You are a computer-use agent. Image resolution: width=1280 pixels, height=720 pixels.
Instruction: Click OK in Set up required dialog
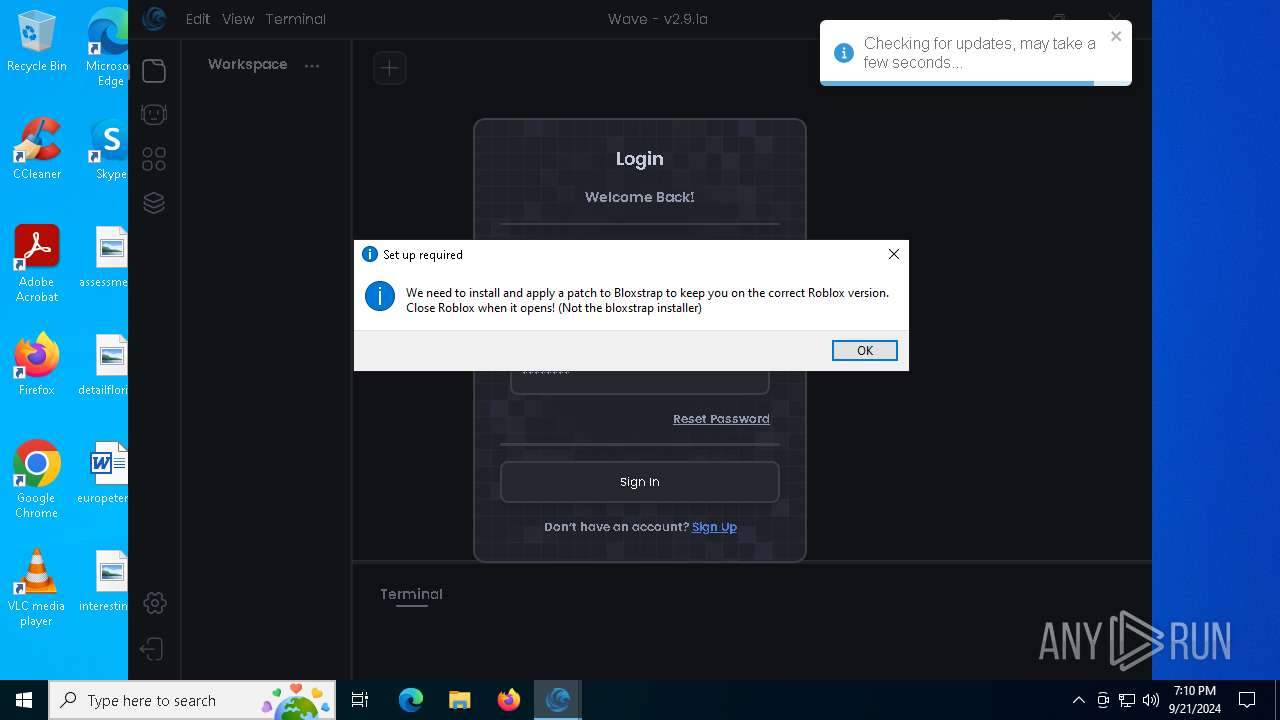click(865, 350)
